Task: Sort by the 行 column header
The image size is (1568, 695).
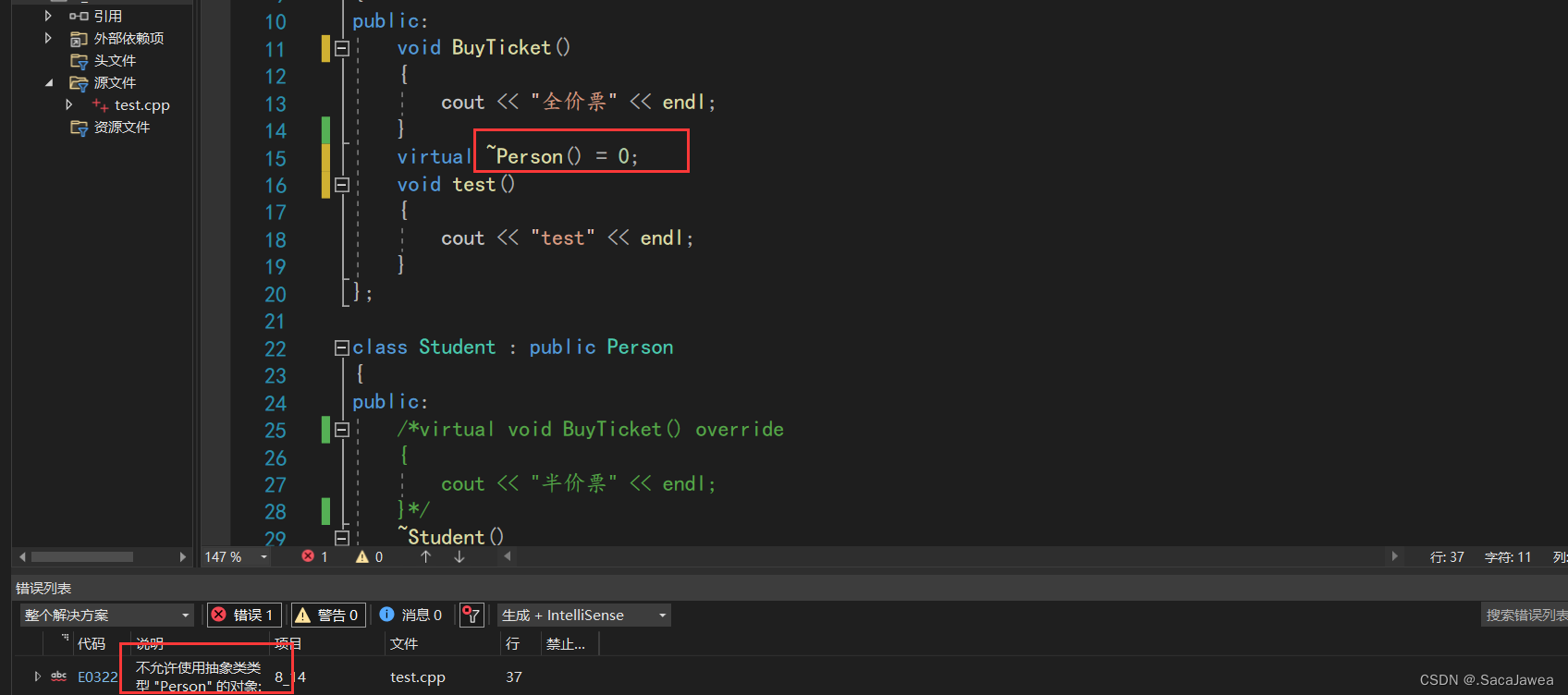Action: click(x=513, y=643)
